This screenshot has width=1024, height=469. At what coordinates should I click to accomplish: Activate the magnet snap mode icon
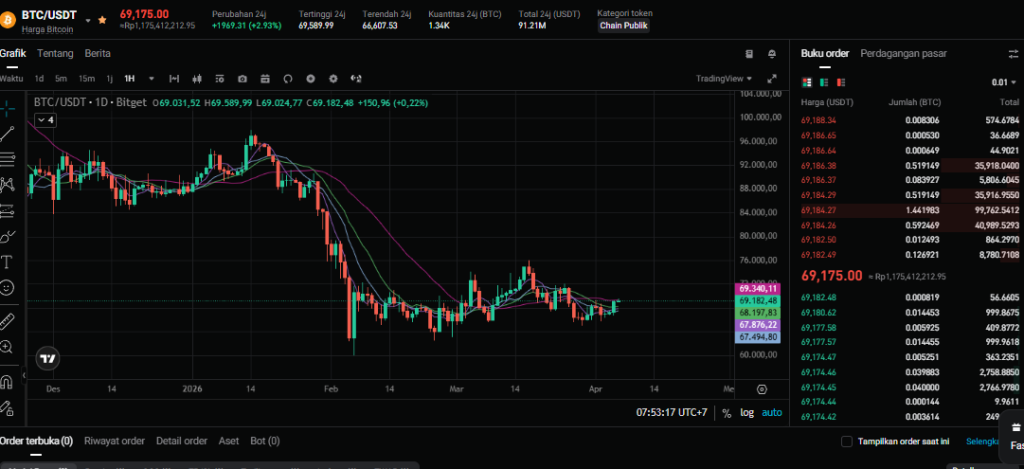pyautogui.click(x=7, y=381)
